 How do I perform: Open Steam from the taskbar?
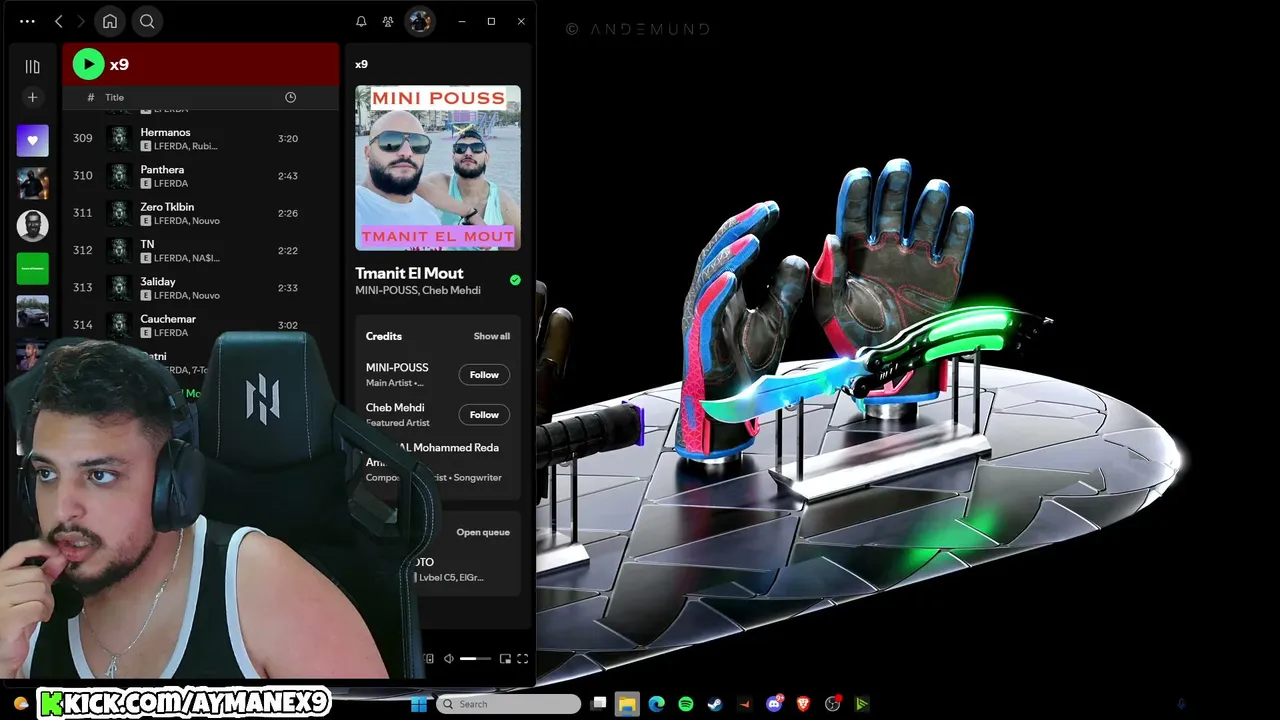point(715,704)
